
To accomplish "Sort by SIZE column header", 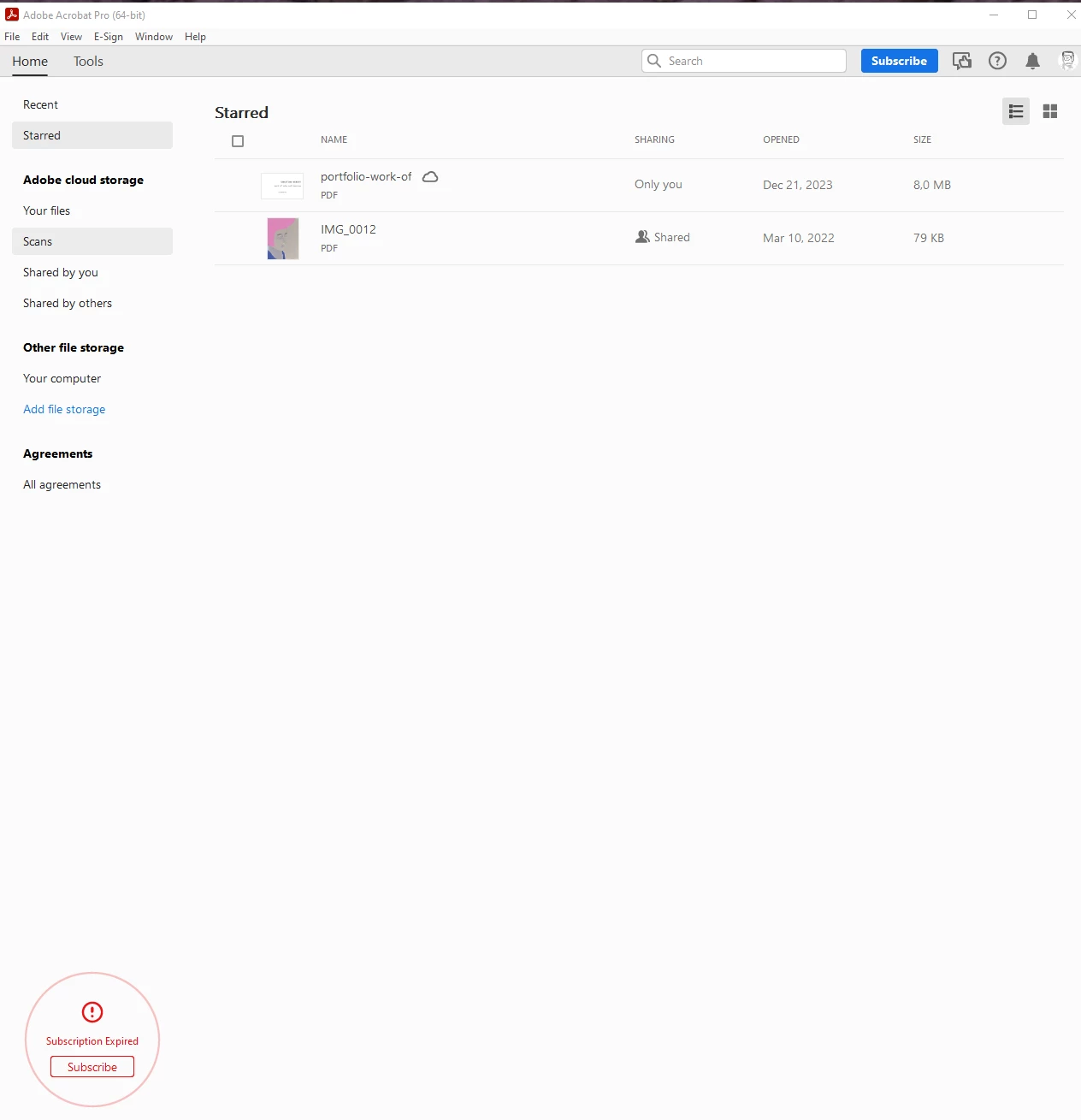I will pyautogui.click(x=922, y=139).
